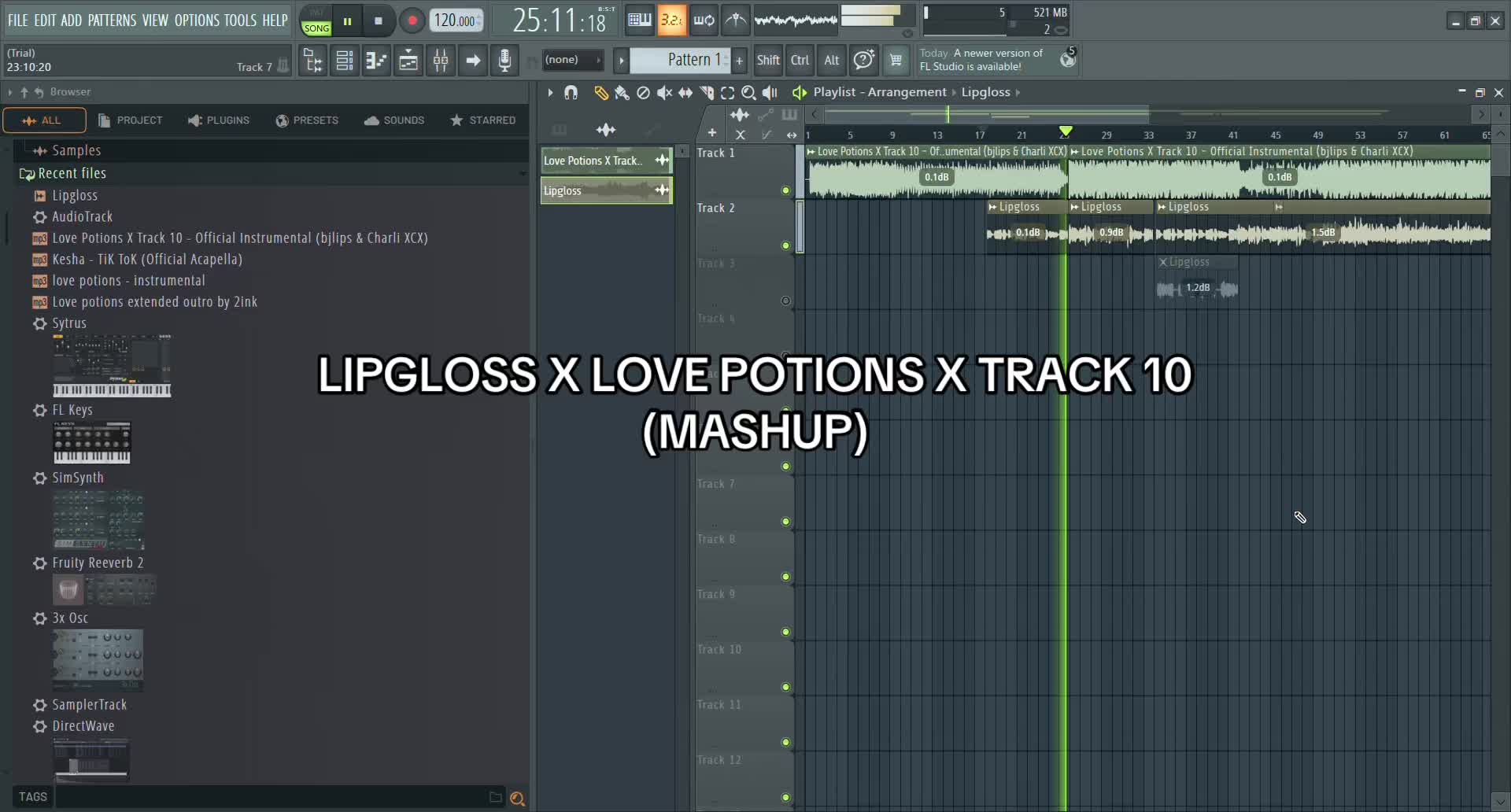
Task: Select Kesha - TiK ToK (Official Acapella)
Action: 138,259
